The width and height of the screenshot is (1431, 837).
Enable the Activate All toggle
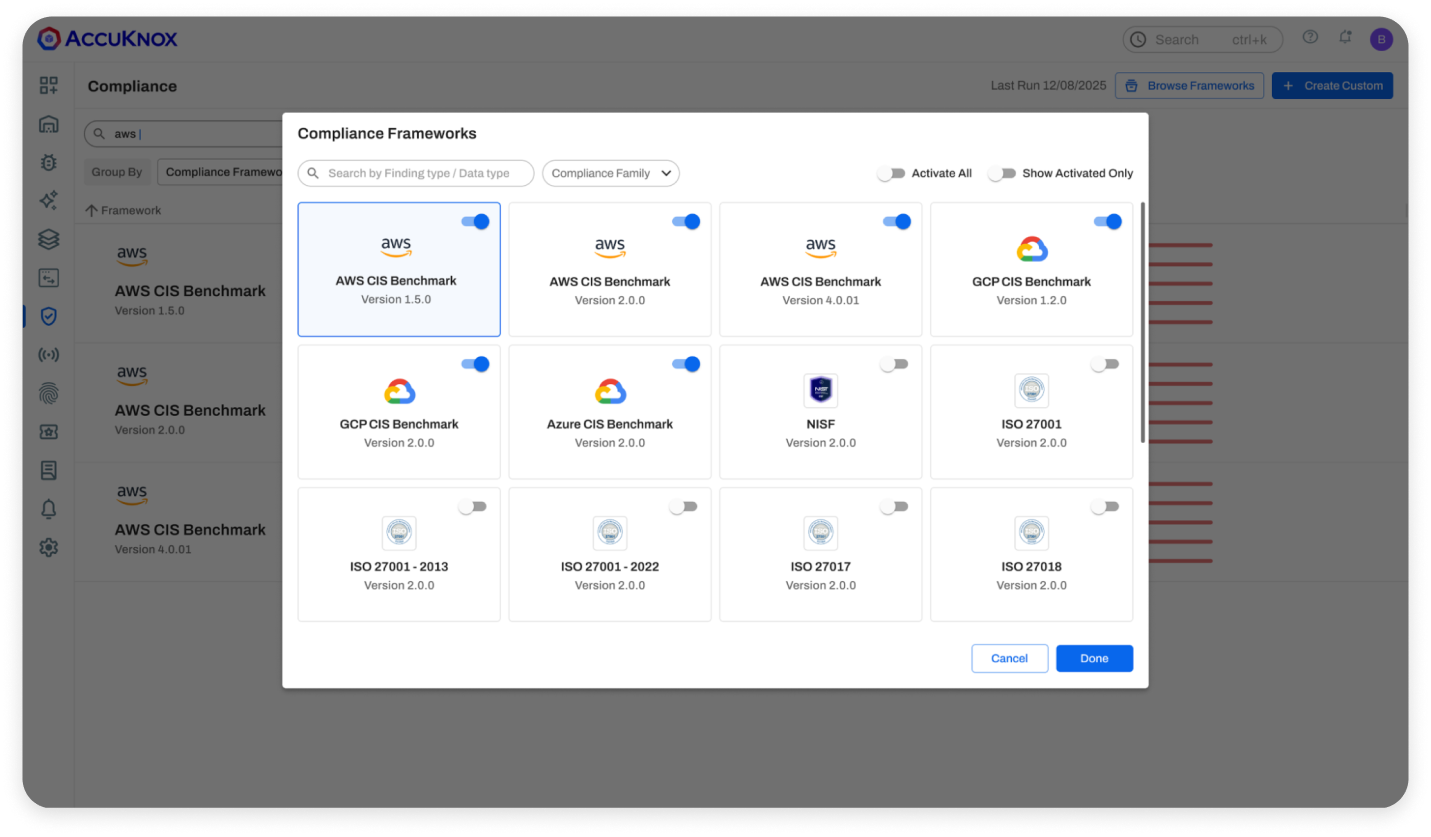(x=891, y=173)
